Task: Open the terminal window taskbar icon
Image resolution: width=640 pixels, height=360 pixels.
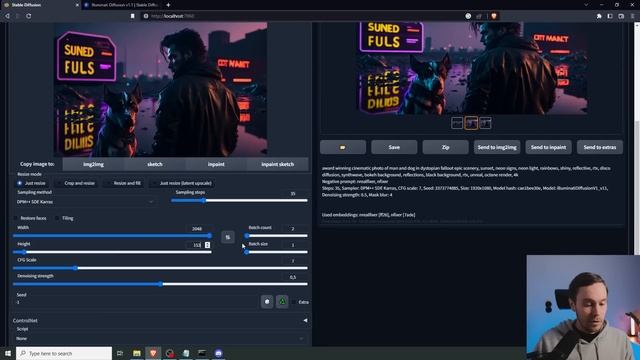Action: tap(202, 353)
